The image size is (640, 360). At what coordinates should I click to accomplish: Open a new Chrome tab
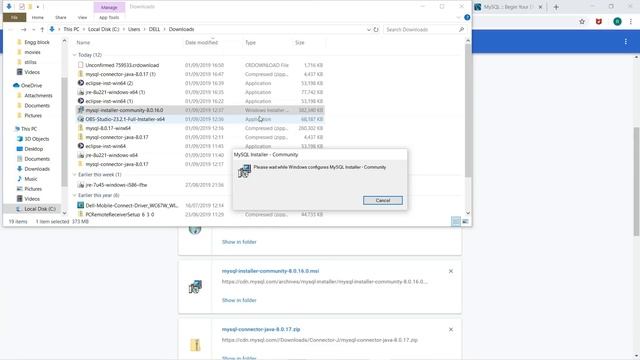coord(556,7)
